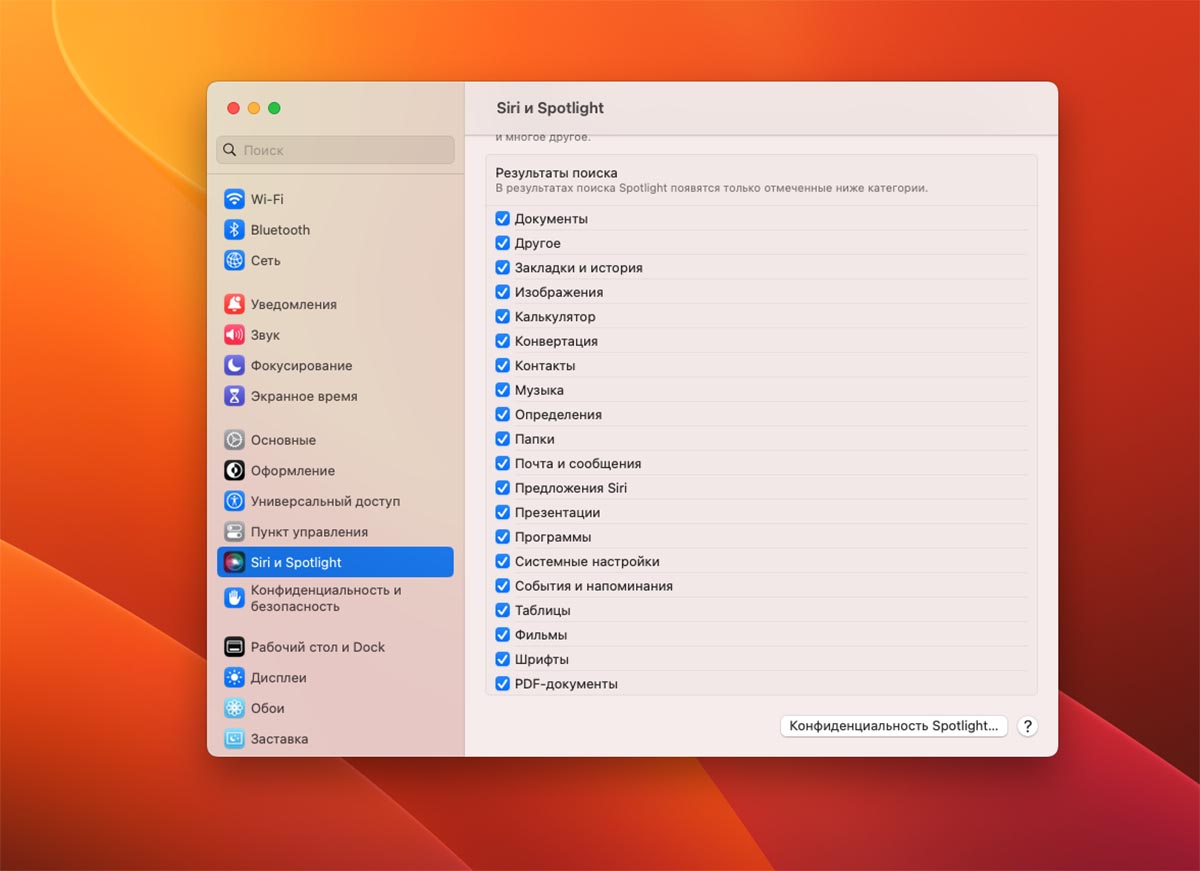Open Уведомления bell icon

tap(234, 304)
